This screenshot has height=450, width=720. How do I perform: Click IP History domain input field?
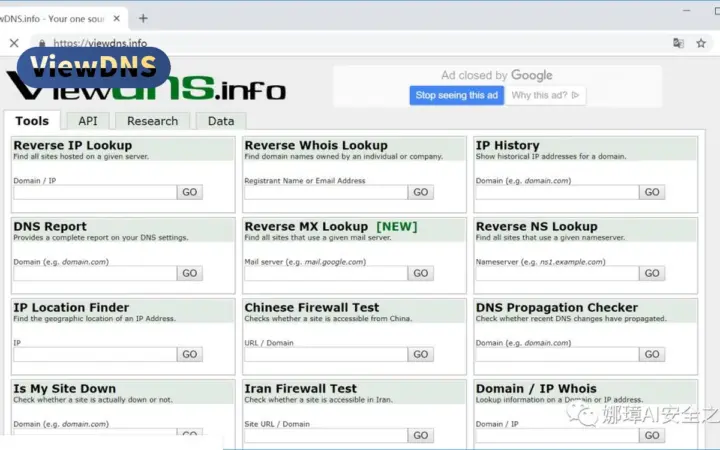tap(557, 192)
